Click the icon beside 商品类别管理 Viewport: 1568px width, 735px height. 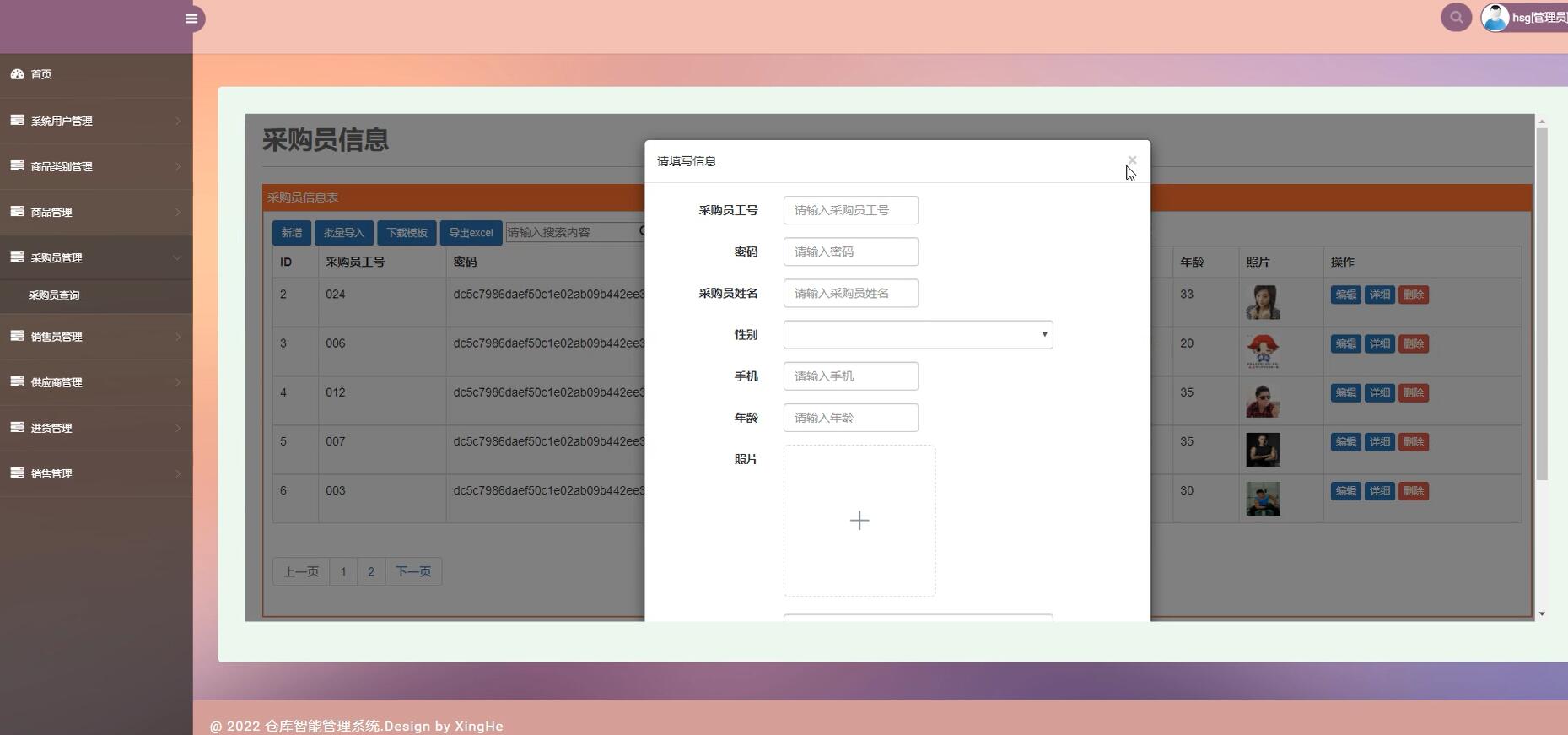tap(17, 165)
